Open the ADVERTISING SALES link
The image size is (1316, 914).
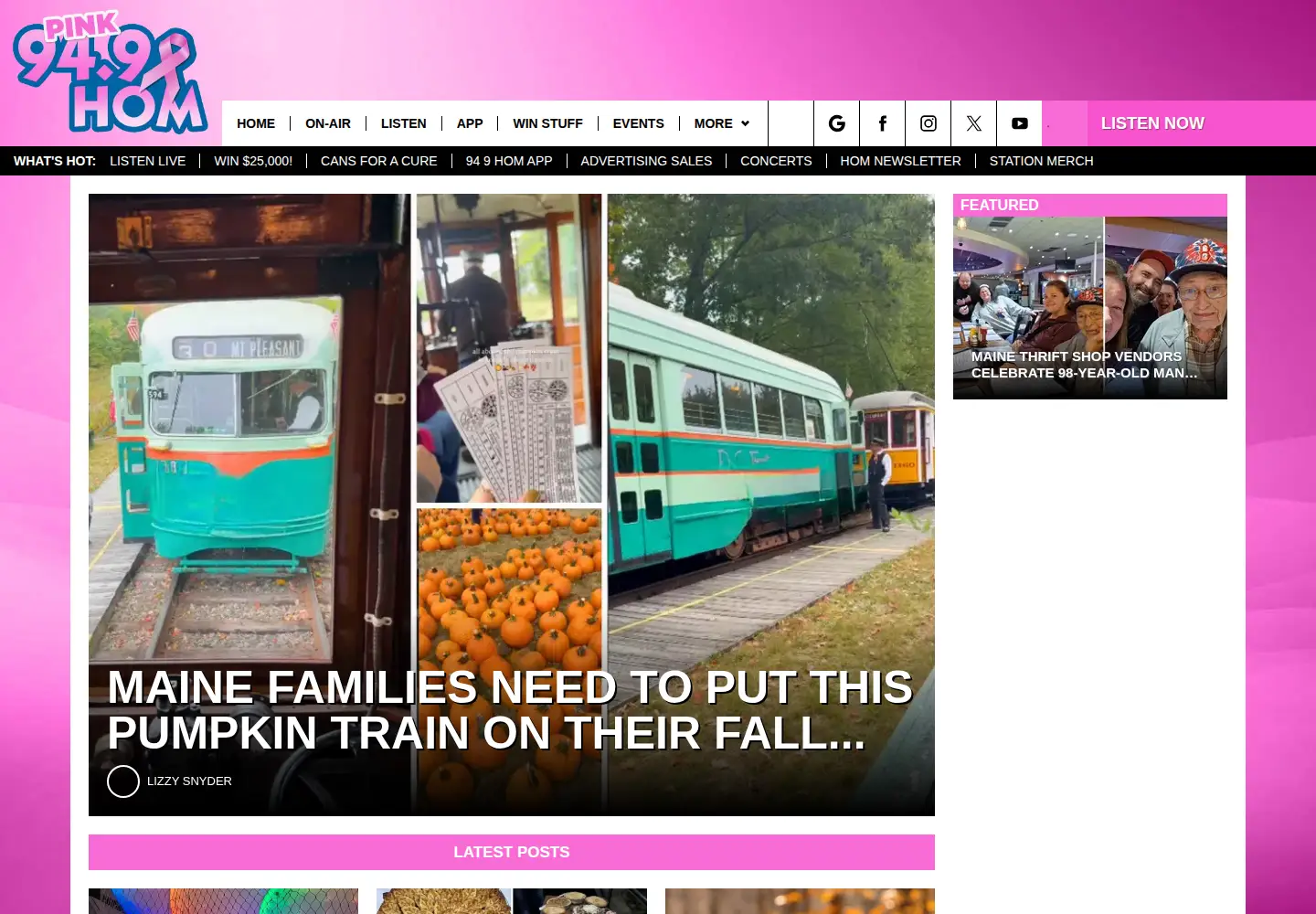(x=646, y=161)
